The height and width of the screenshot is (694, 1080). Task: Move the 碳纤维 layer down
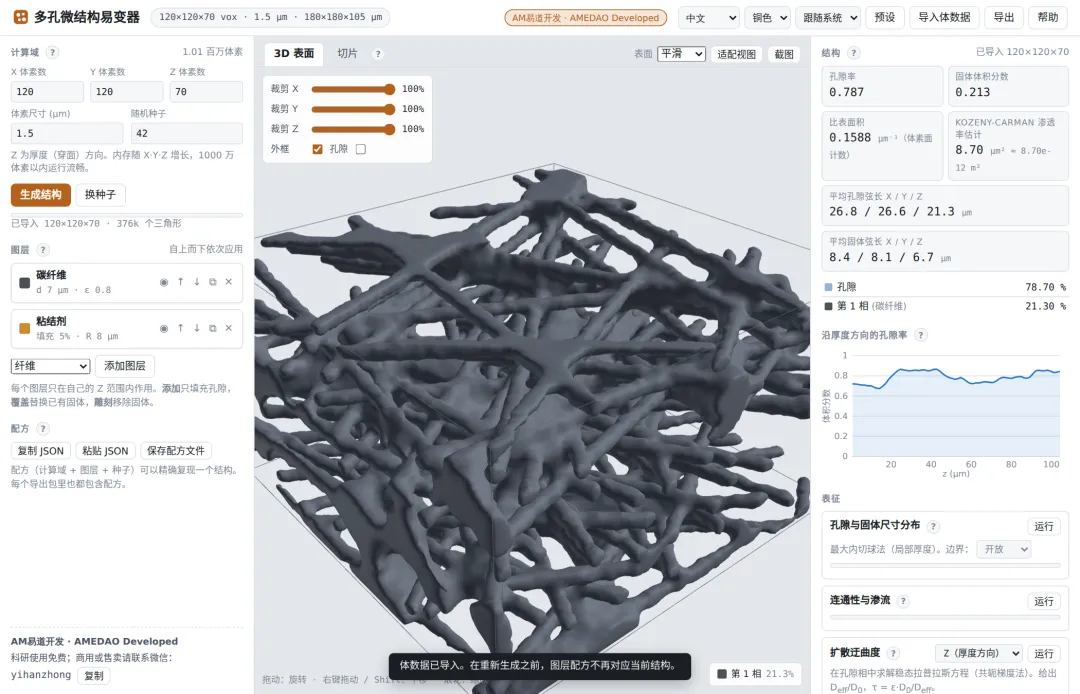[x=197, y=282]
